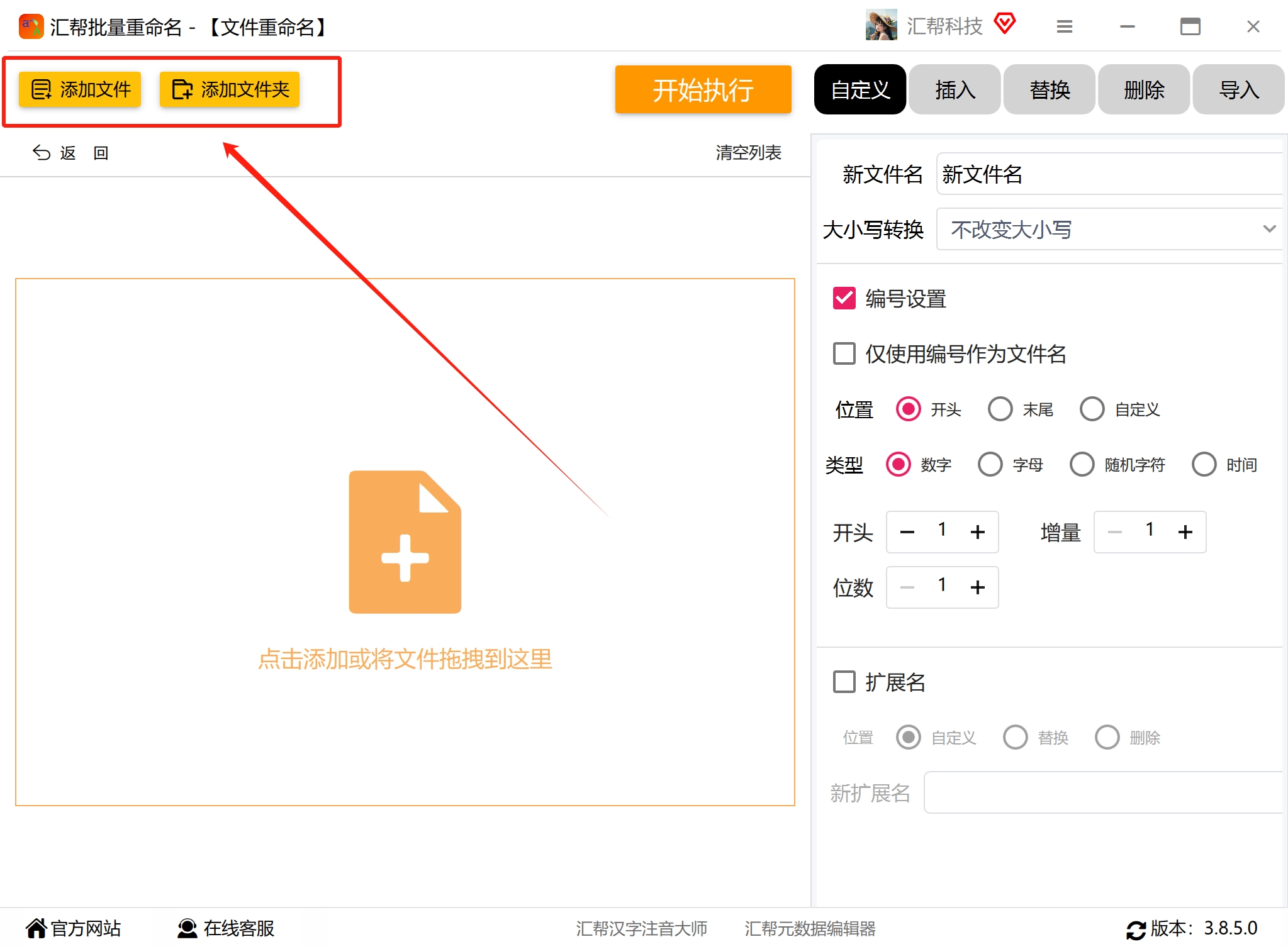1288x949 pixels.
Task: Open 官方网站 home link
Action: click(73, 928)
